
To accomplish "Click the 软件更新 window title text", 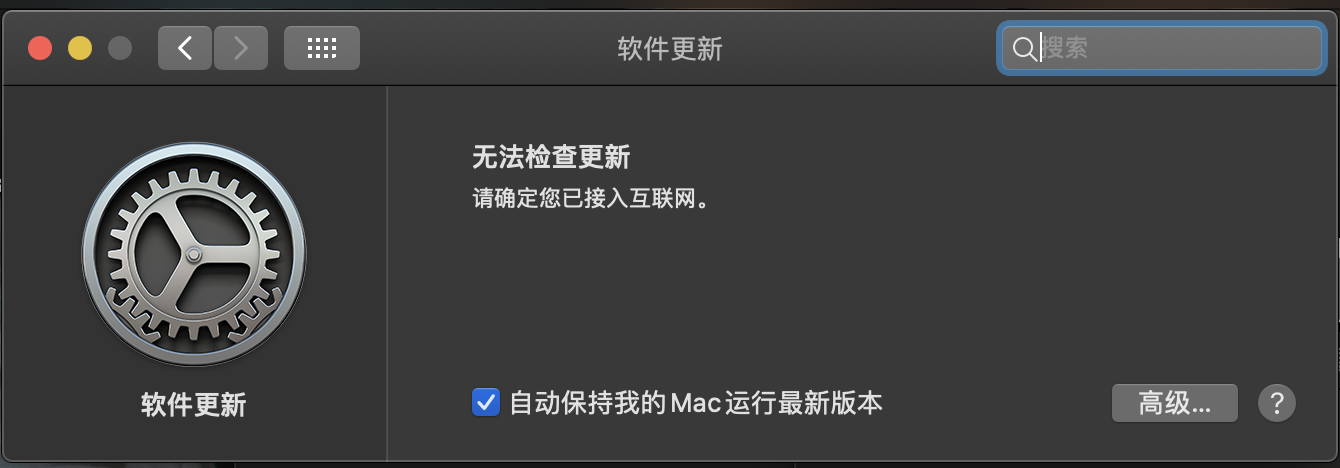I will click(670, 49).
